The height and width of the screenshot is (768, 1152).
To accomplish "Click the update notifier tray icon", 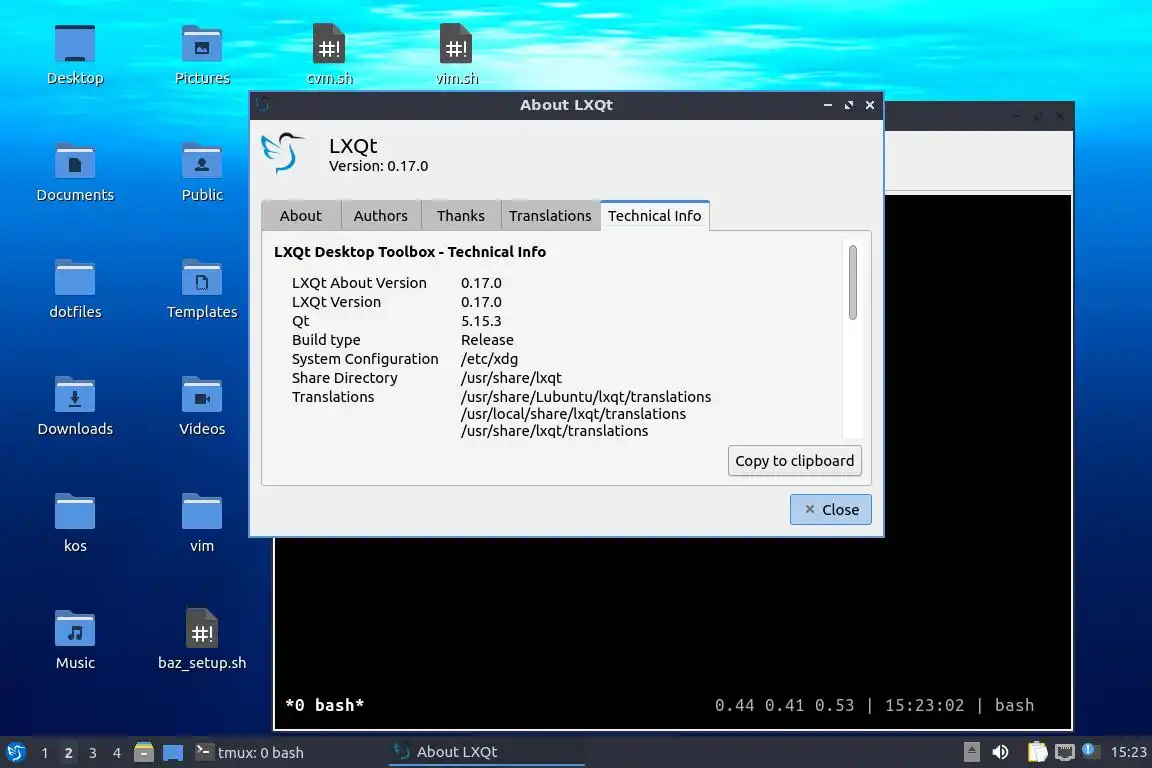I will point(1090,750).
